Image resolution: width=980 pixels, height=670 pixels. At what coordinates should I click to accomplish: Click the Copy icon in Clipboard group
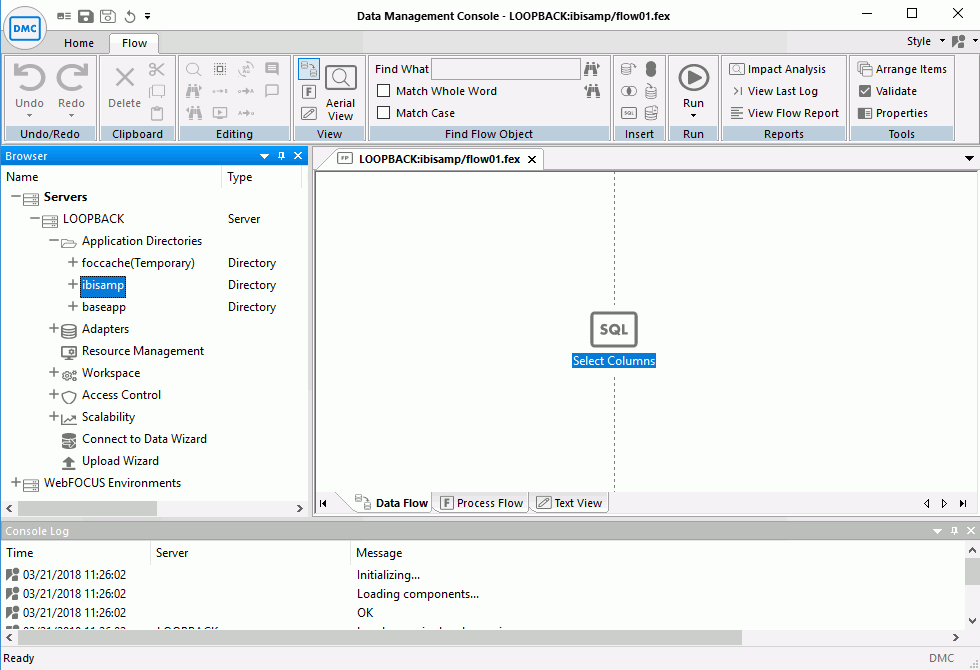(157, 91)
